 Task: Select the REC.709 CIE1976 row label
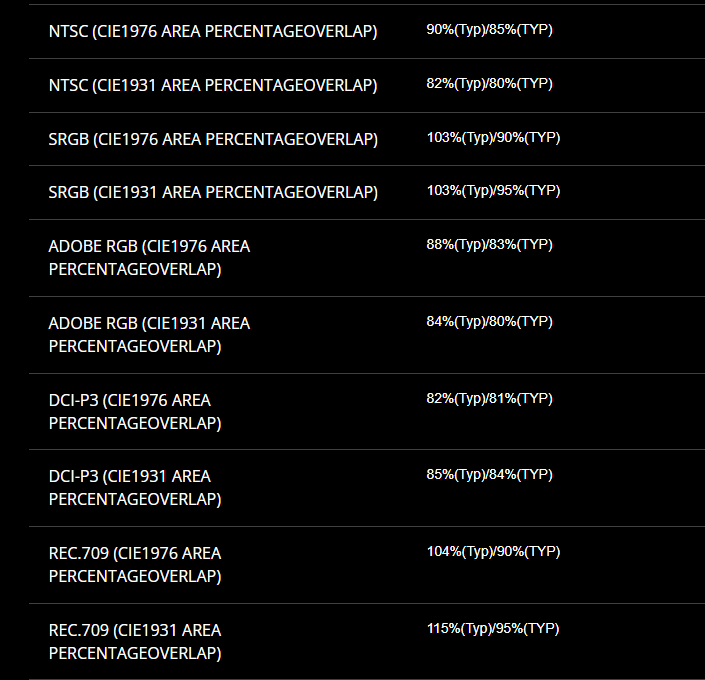[x=135, y=564]
